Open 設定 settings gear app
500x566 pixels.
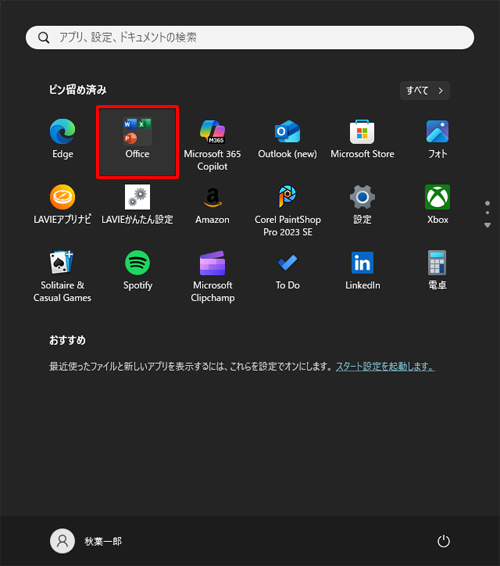tap(362, 205)
